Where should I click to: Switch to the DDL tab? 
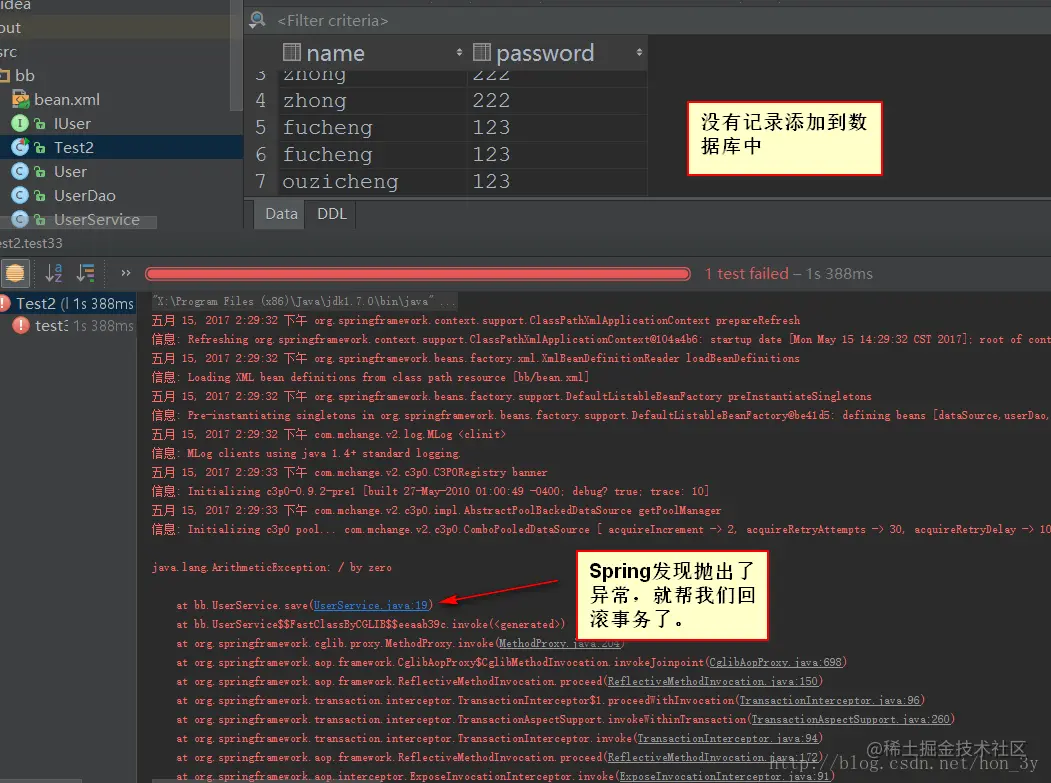pyautogui.click(x=332, y=214)
